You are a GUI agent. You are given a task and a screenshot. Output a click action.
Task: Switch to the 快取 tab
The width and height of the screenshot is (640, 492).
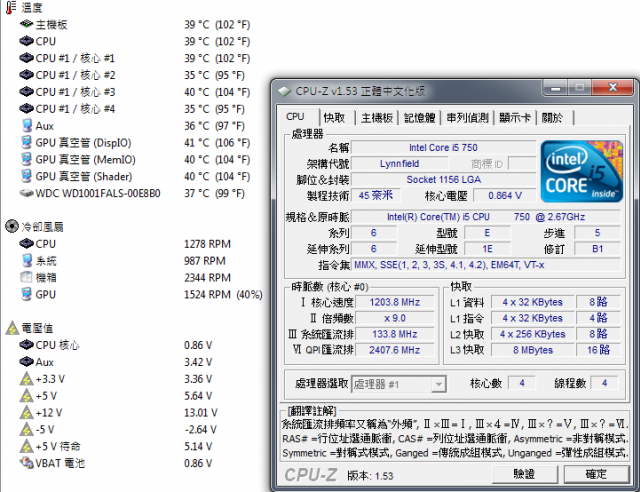pos(334,118)
